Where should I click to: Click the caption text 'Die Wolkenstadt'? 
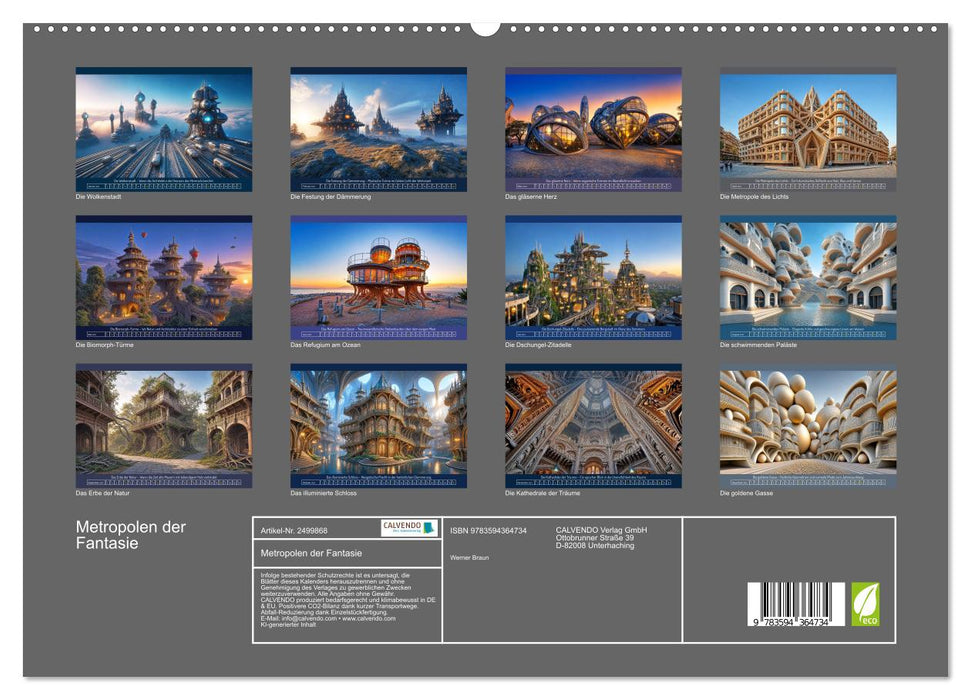point(98,197)
